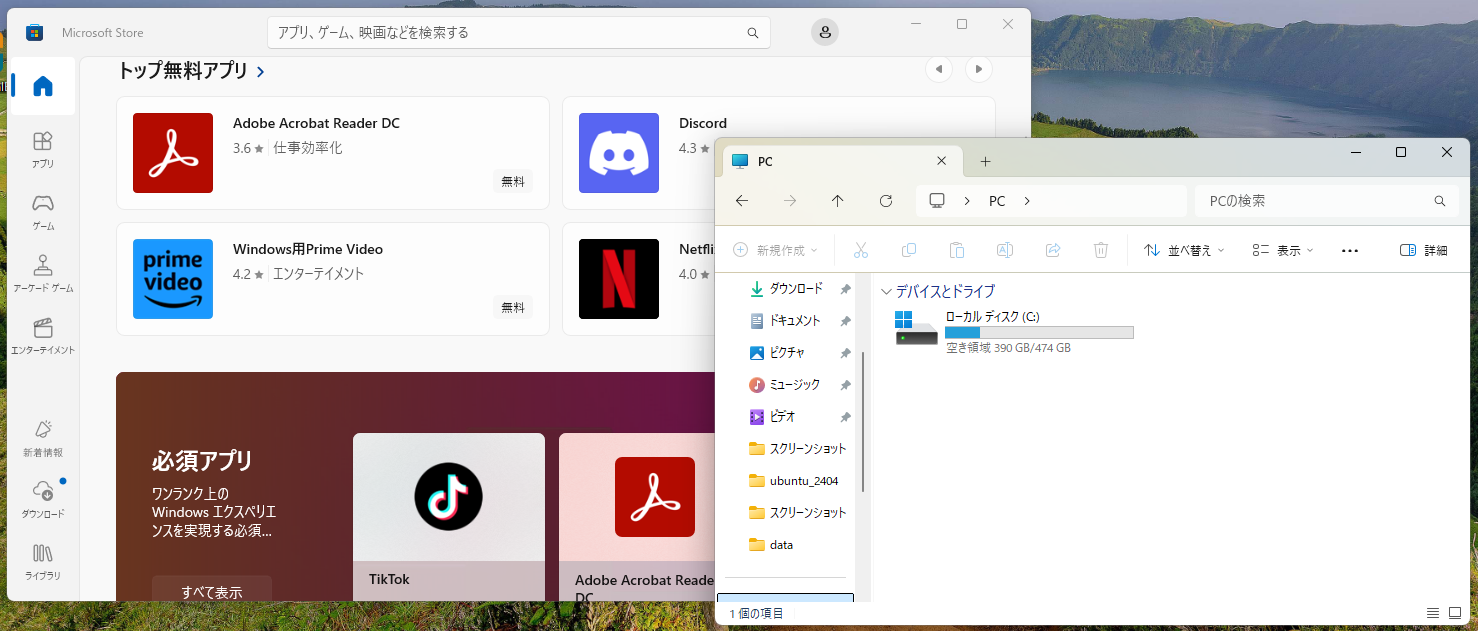Open エンターテイメント in Store sidebar
This screenshot has height=631, width=1478.
43,334
